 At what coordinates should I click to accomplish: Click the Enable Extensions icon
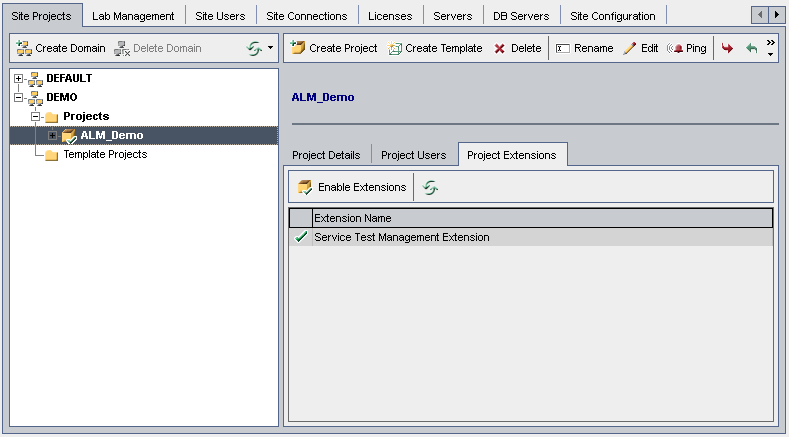(305, 187)
